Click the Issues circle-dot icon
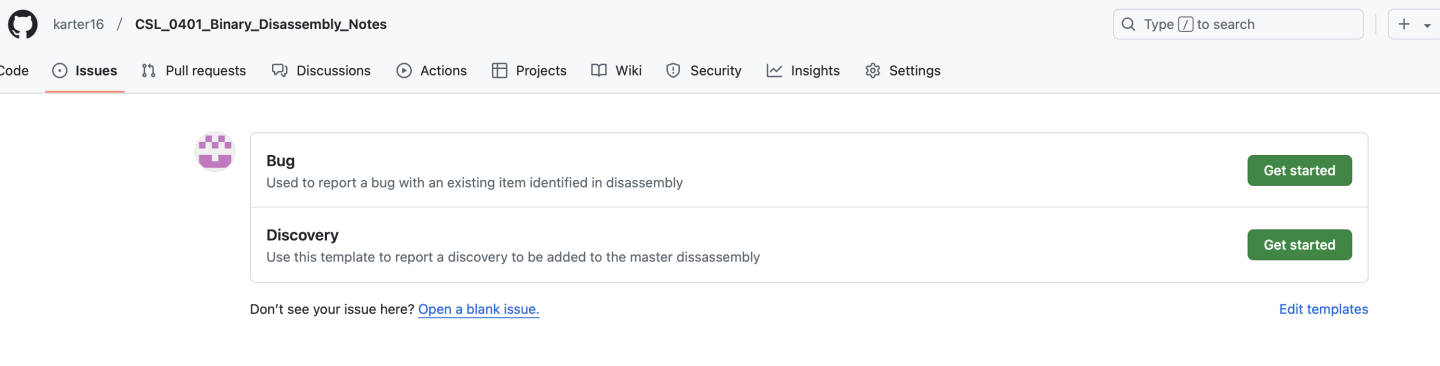1440x366 pixels. click(x=60, y=70)
